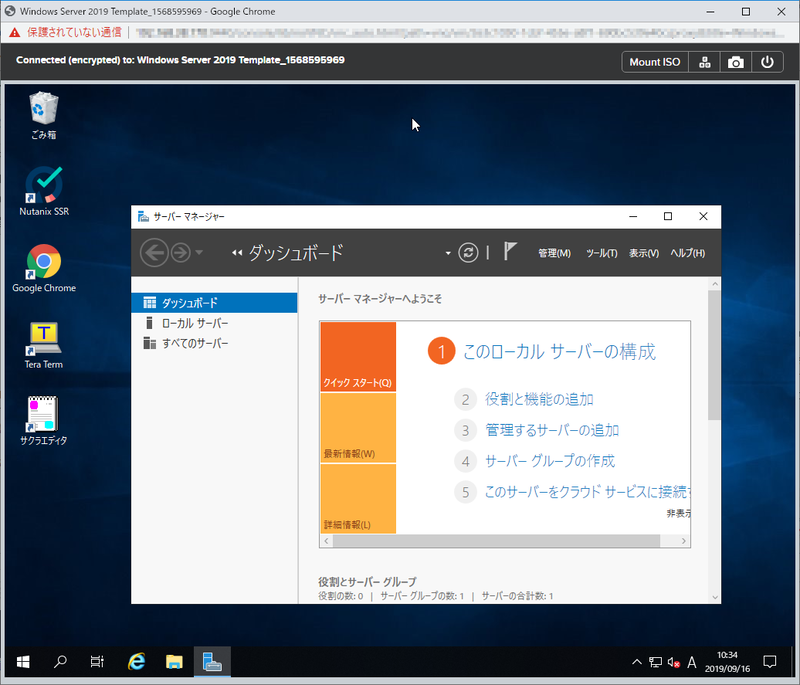Click vertical scrollbar up arrow in Server Manager

714,284
